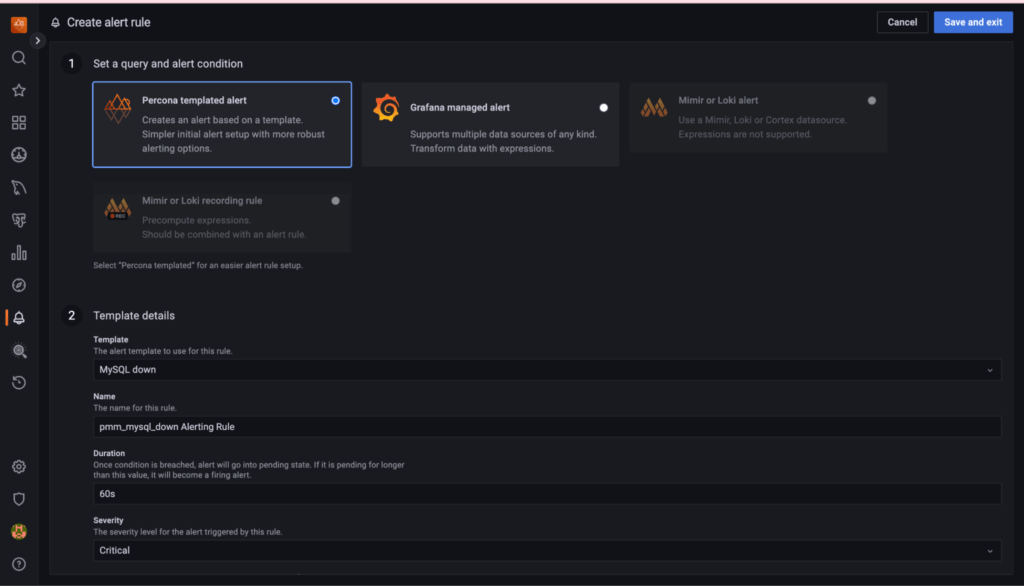Select Grafana managed alert radio option

tap(603, 107)
